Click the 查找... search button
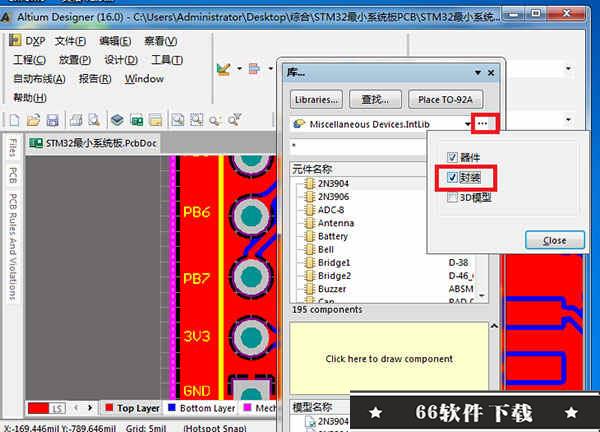Viewport: 600px width, 432px height. click(x=375, y=100)
